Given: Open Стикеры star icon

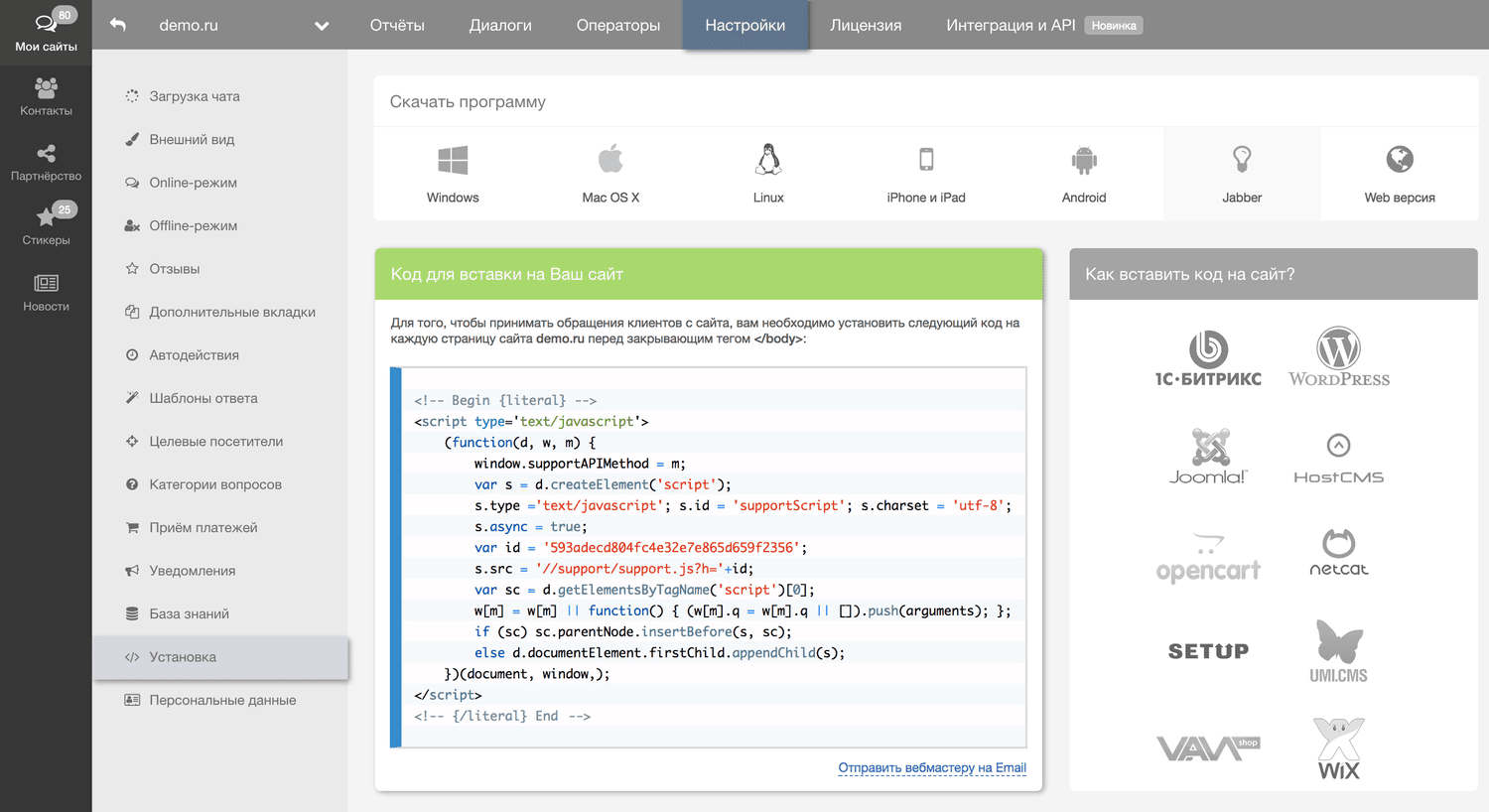Looking at the screenshot, I should [46, 216].
